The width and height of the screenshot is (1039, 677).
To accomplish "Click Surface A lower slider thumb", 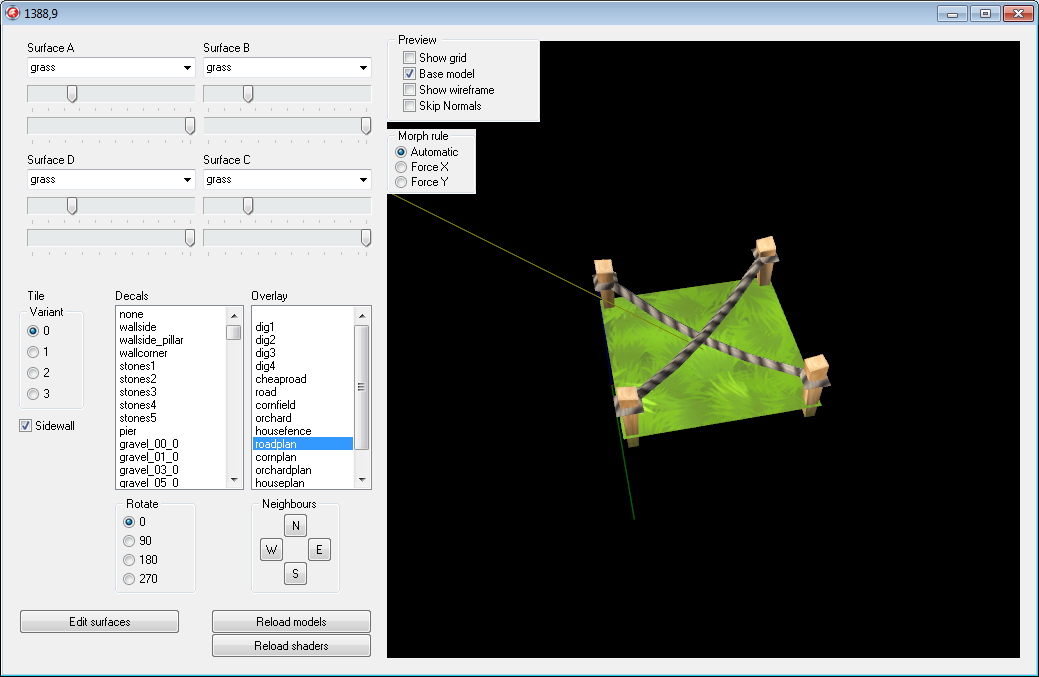I will (x=190, y=126).
